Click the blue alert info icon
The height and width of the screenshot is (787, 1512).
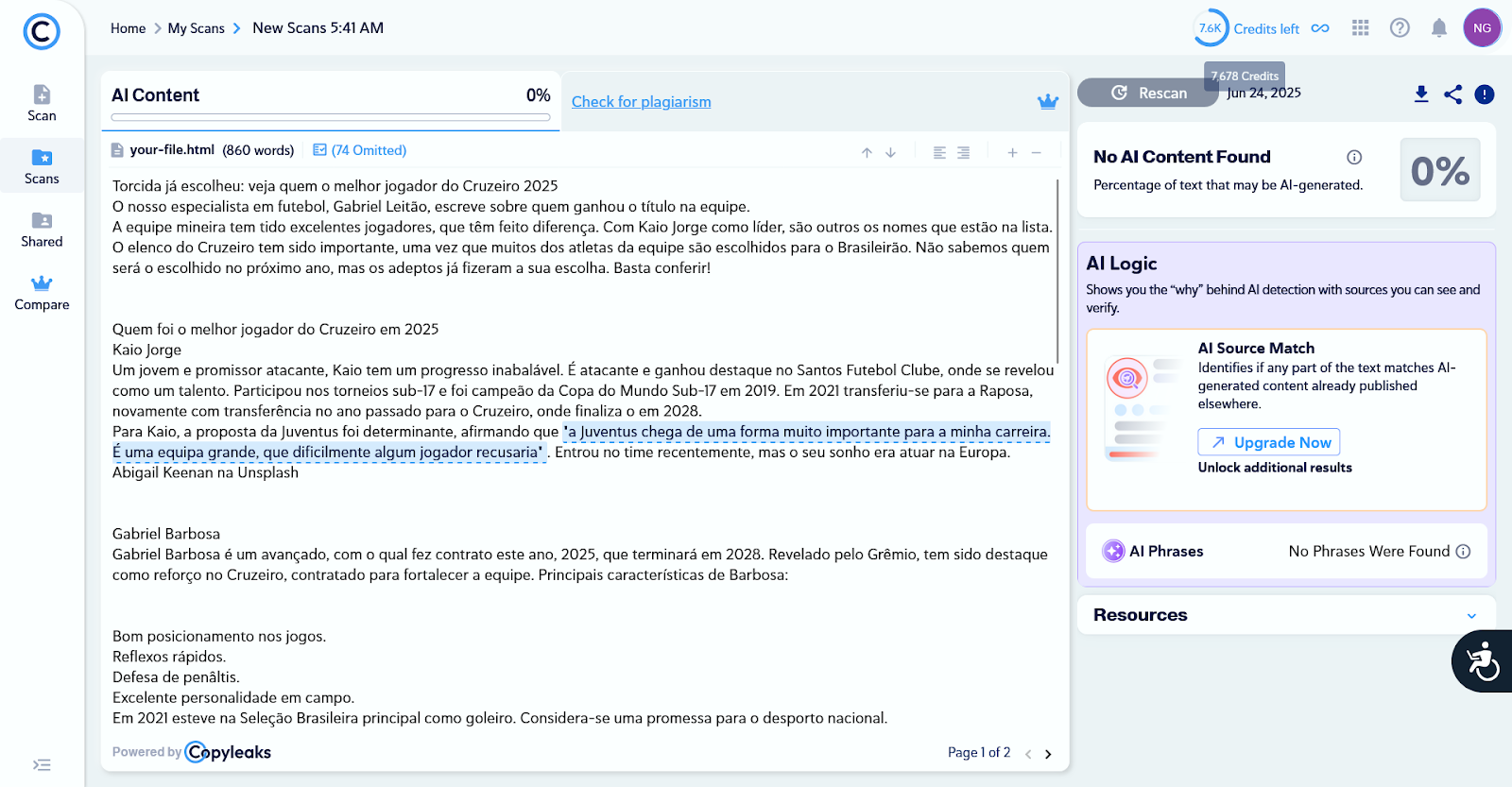pos(1485,94)
